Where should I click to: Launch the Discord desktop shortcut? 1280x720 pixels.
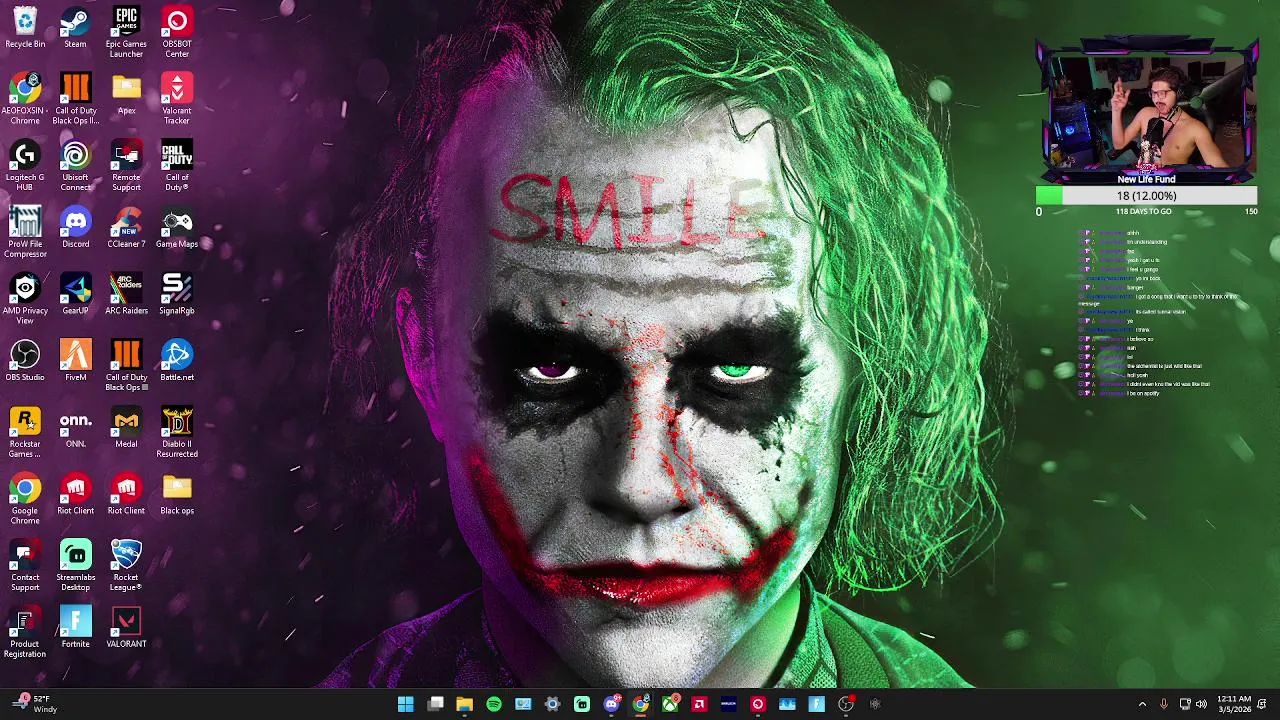point(75,228)
